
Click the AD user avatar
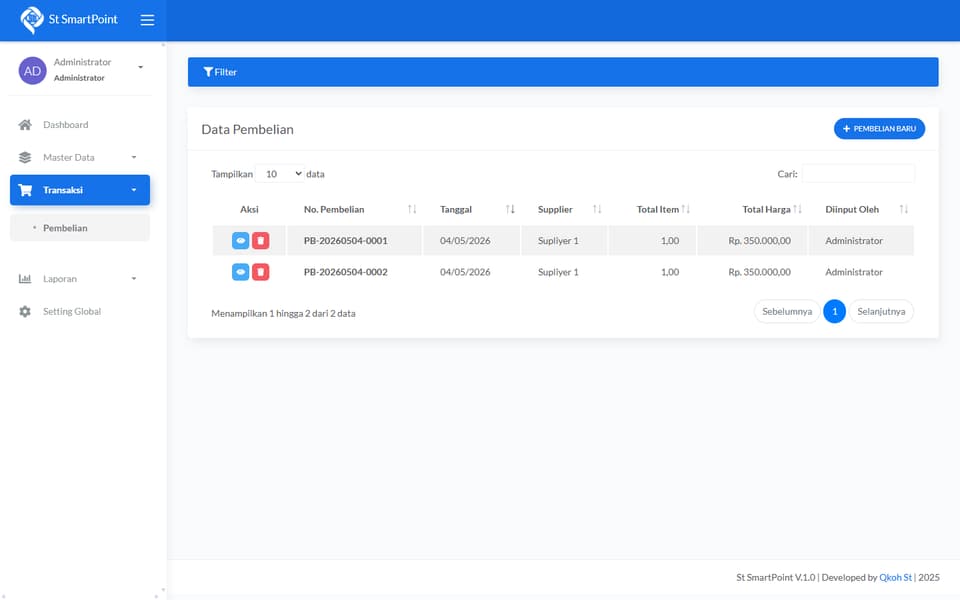(x=32, y=70)
